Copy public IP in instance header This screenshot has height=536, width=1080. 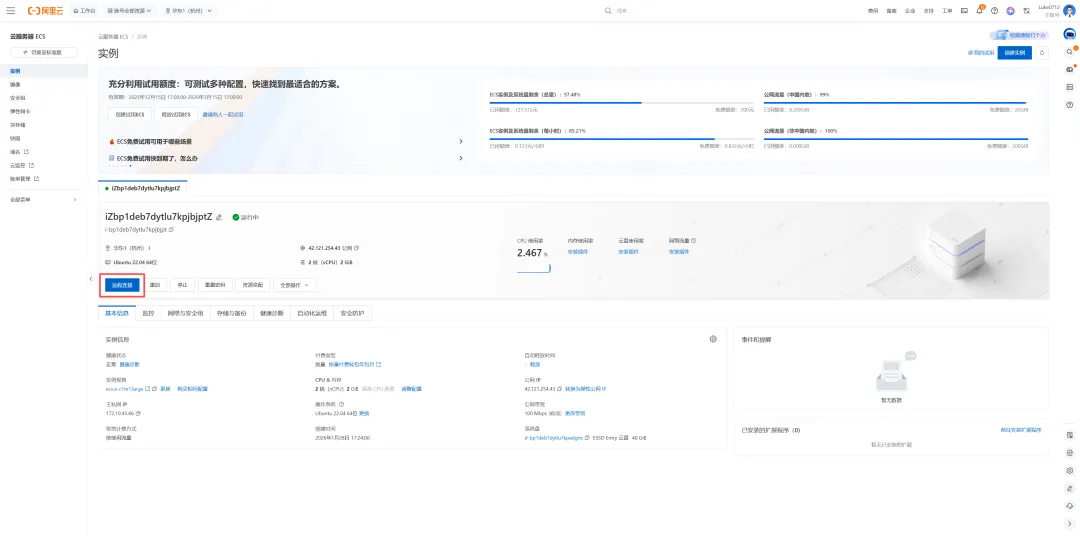[357, 248]
